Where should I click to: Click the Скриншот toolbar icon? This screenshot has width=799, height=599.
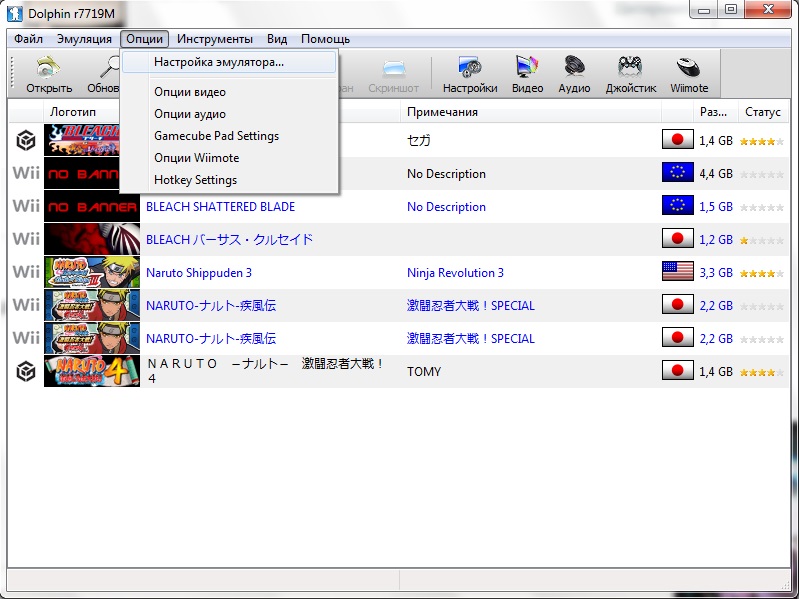coord(393,74)
